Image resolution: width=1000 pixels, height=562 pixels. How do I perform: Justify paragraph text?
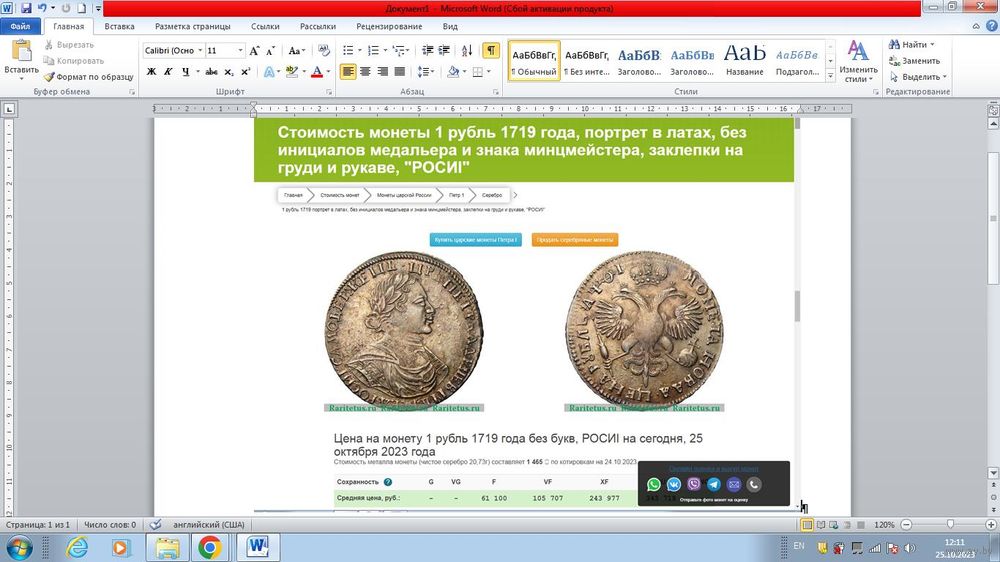click(x=400, y=71)
